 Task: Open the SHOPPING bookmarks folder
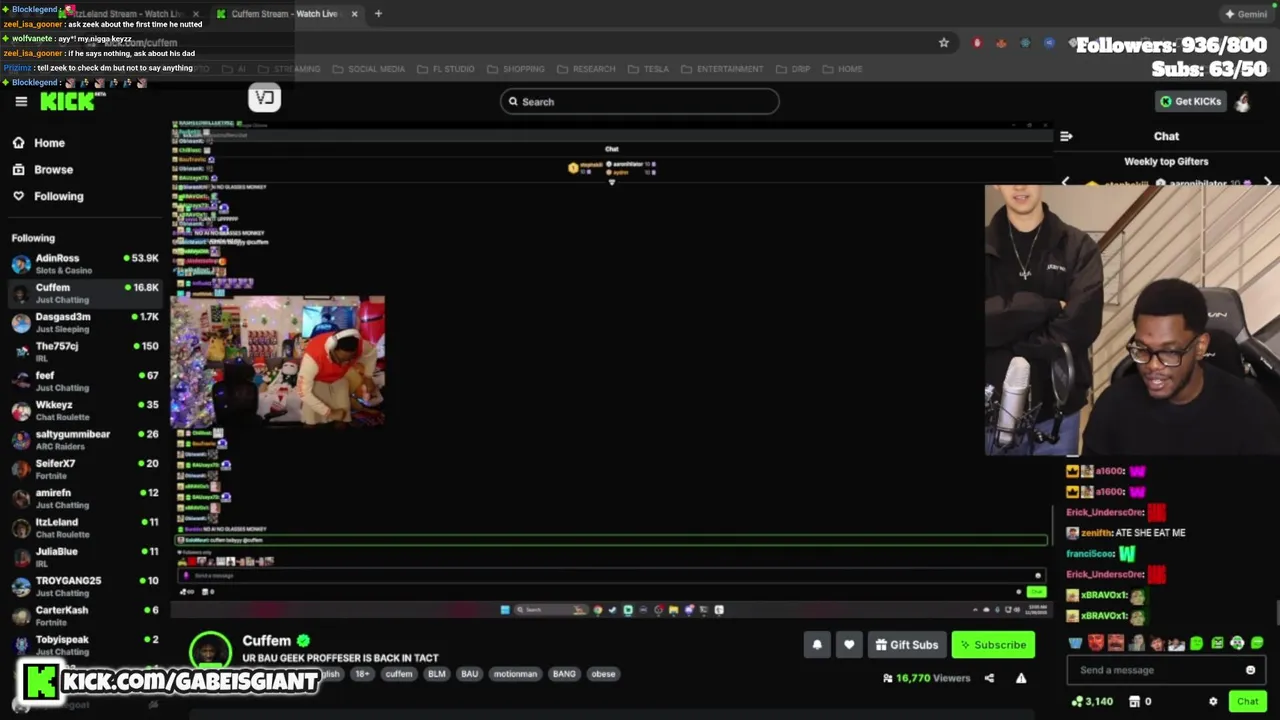(x=516, y=69)
